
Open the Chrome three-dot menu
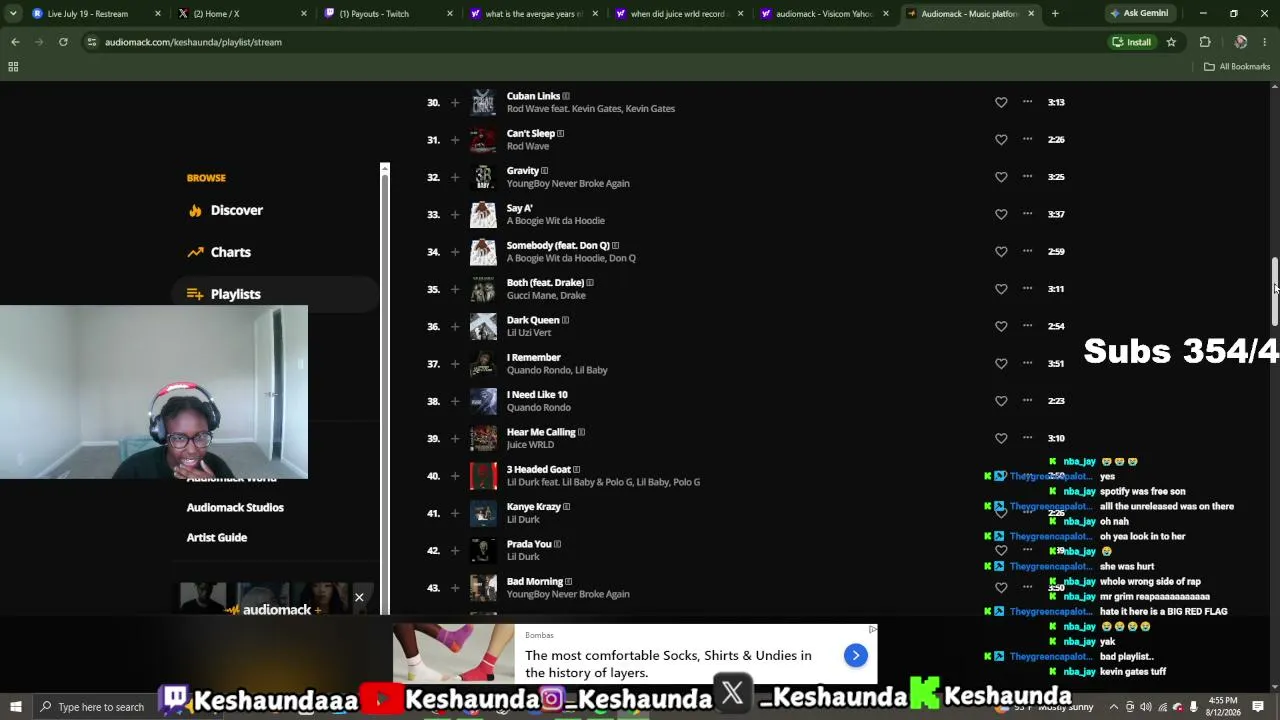[x=1265, y=42]
